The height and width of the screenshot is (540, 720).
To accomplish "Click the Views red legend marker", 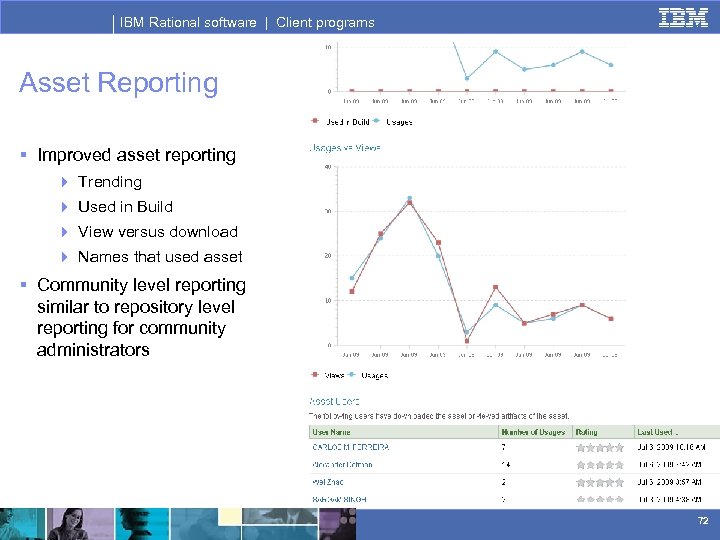I will pyautogui.click(x=315, y=375).
